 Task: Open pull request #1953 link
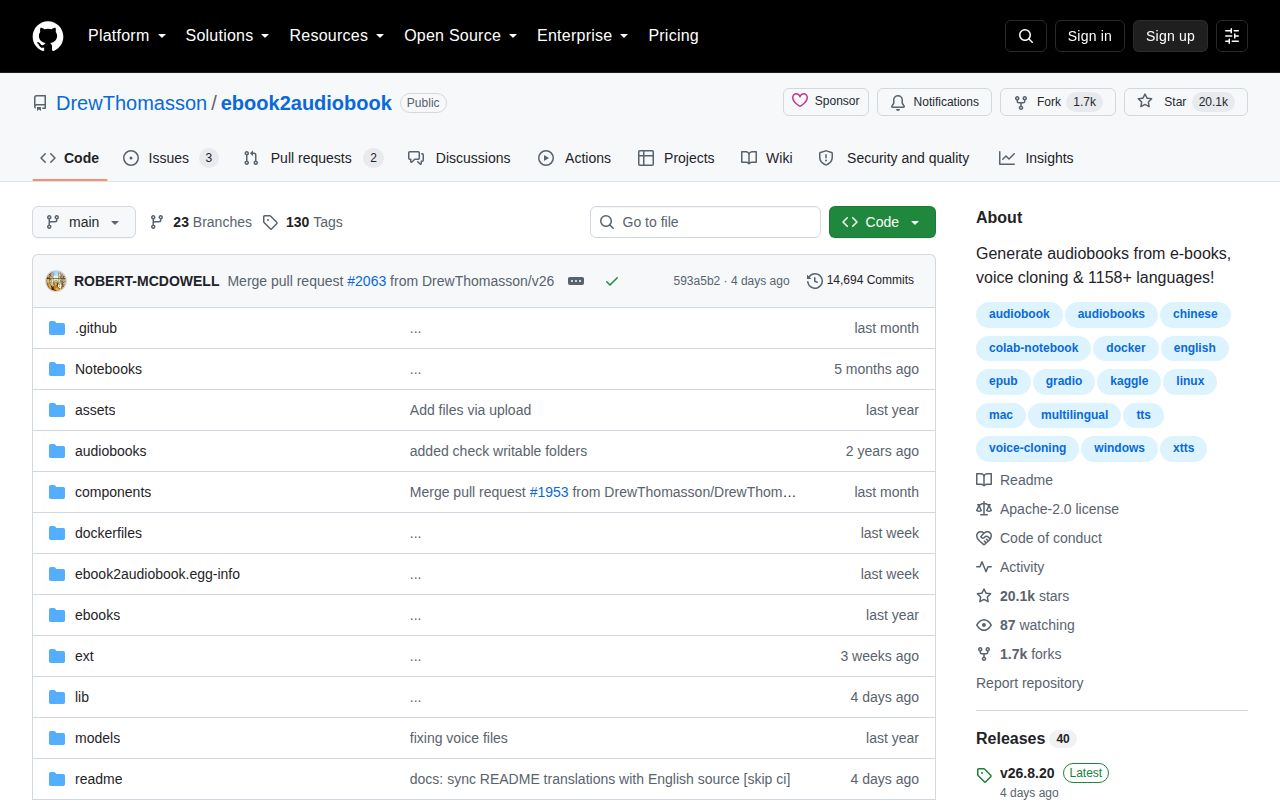click(x=549, y=492)
